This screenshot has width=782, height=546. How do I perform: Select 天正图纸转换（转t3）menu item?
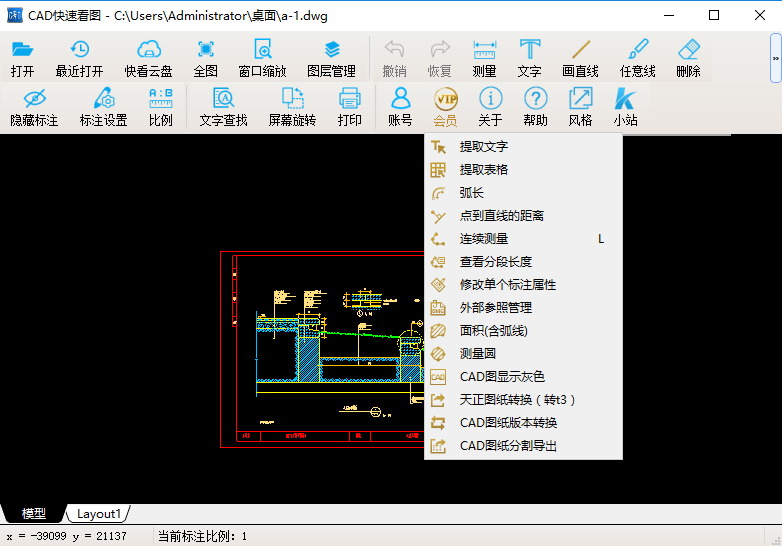[523, 399]
